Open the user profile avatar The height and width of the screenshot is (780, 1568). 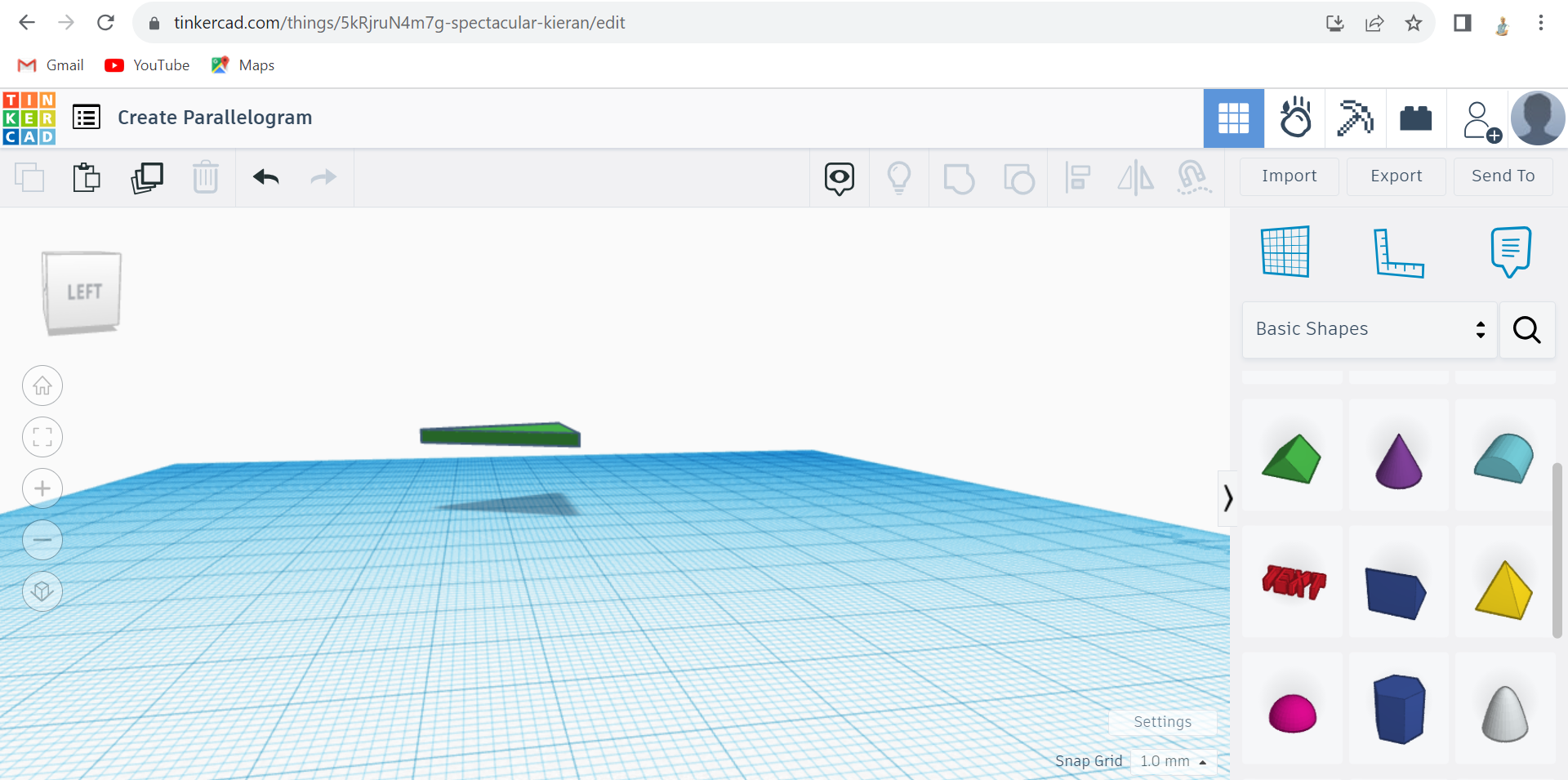(x=1538, y=118)
